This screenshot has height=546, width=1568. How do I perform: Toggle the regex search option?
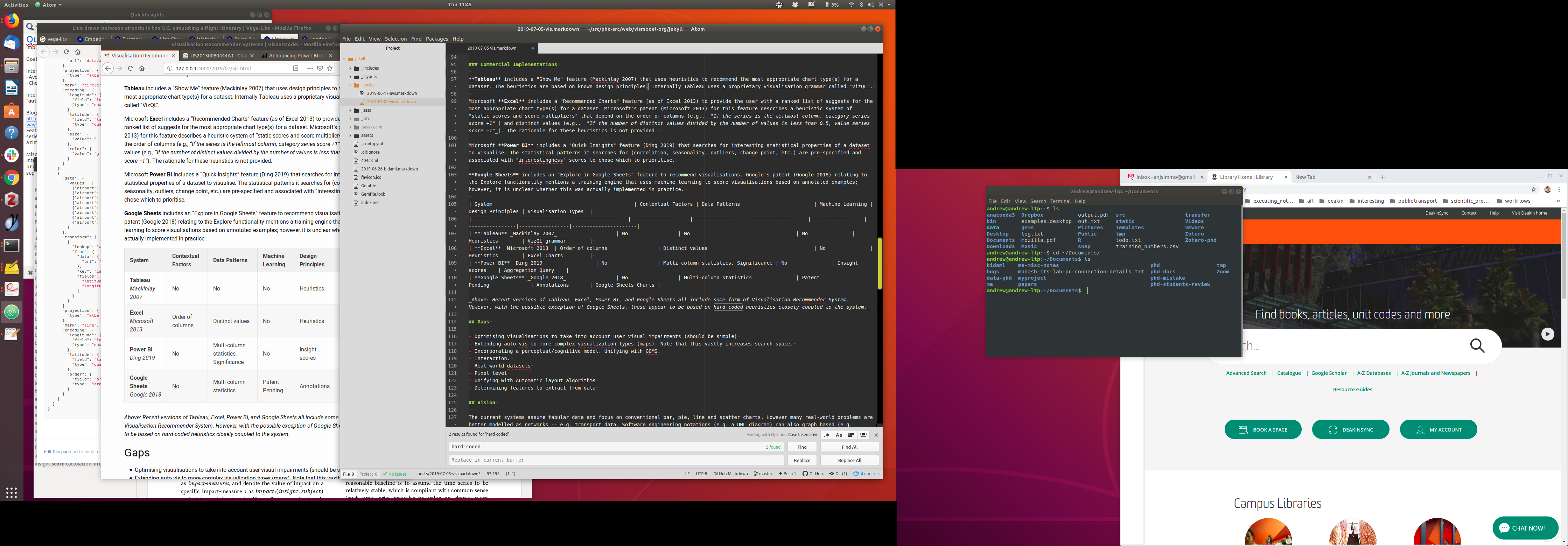[827, 435]
